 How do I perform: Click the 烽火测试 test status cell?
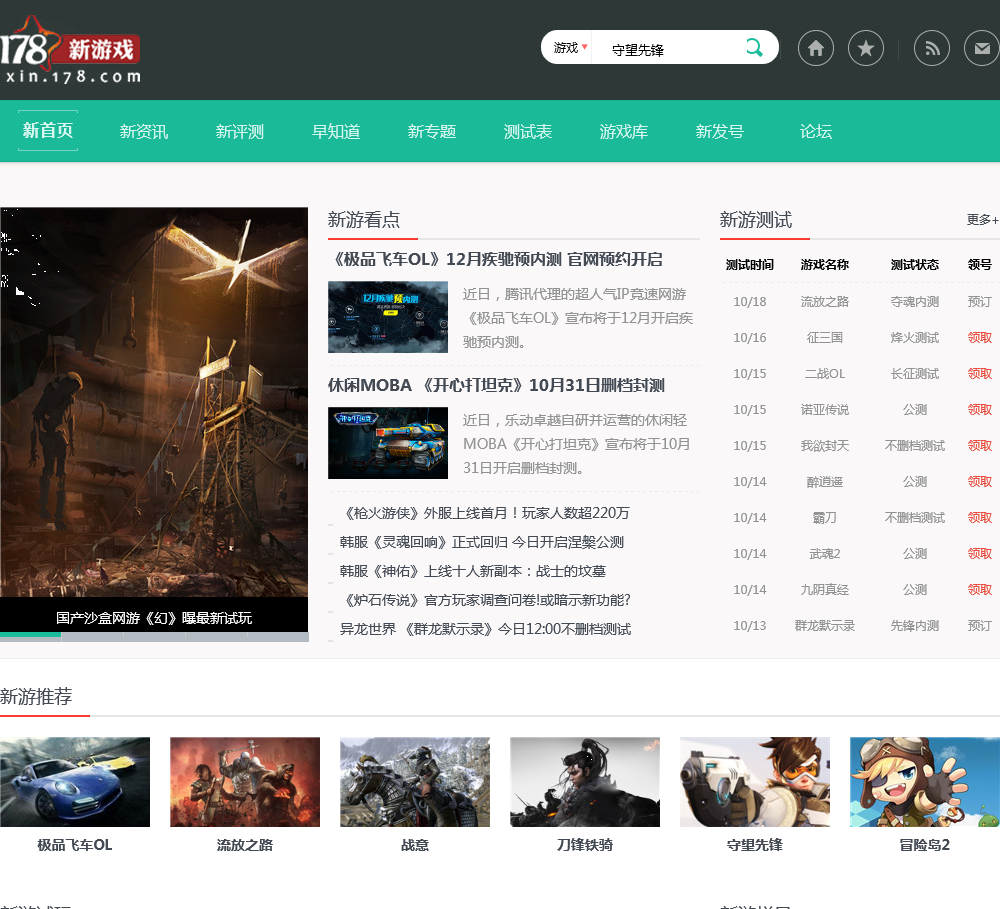coord(915,337)
